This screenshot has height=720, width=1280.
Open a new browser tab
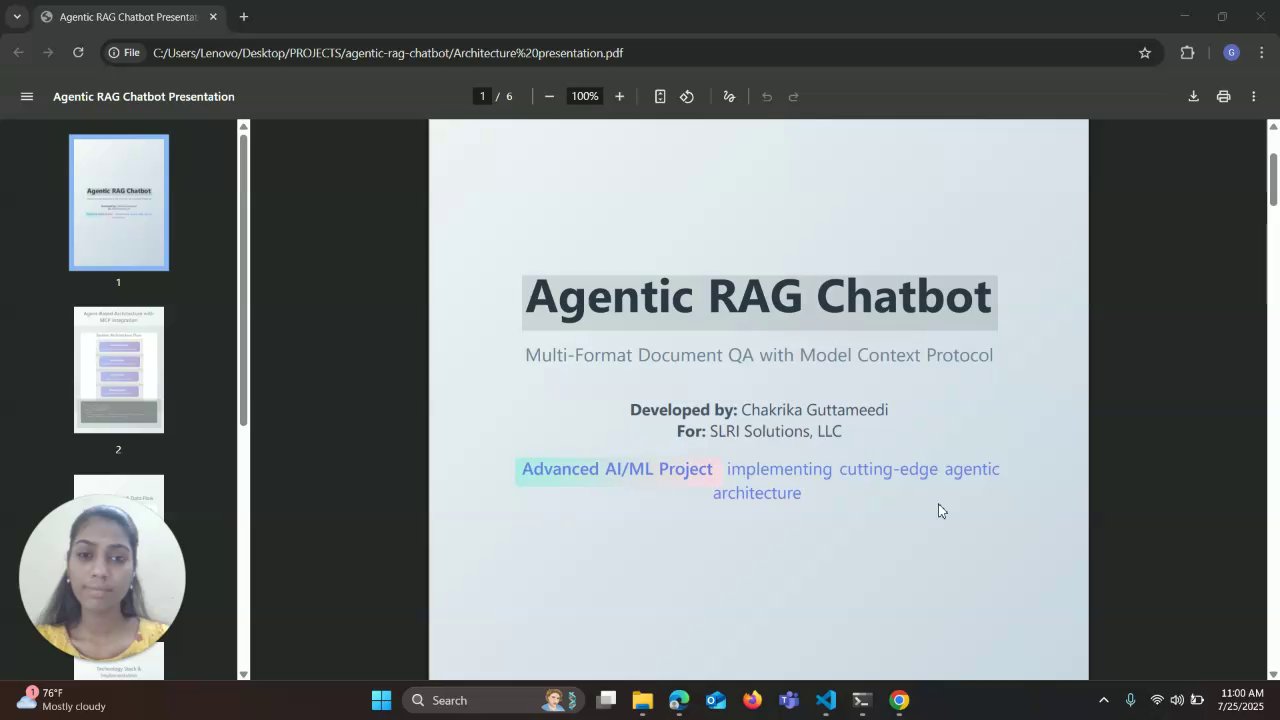(243, 17)
